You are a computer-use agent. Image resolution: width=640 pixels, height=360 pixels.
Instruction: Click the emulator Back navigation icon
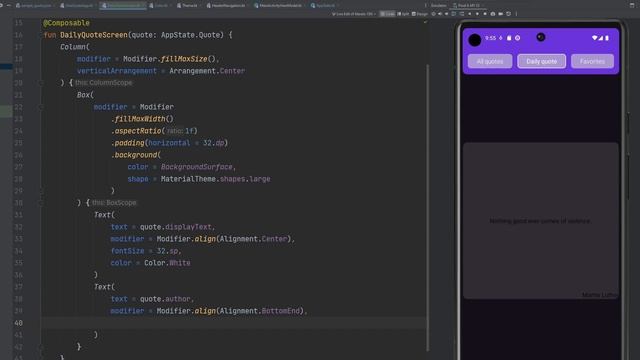coord(469,14)
